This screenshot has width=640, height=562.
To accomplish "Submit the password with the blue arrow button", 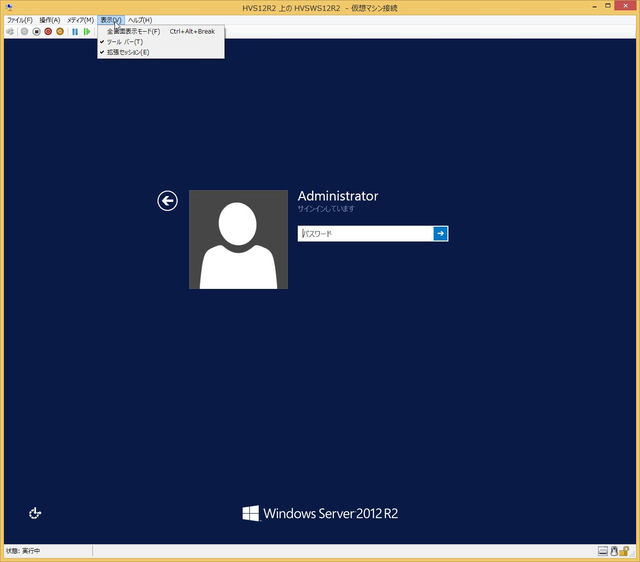I will [x=440, y=233].
